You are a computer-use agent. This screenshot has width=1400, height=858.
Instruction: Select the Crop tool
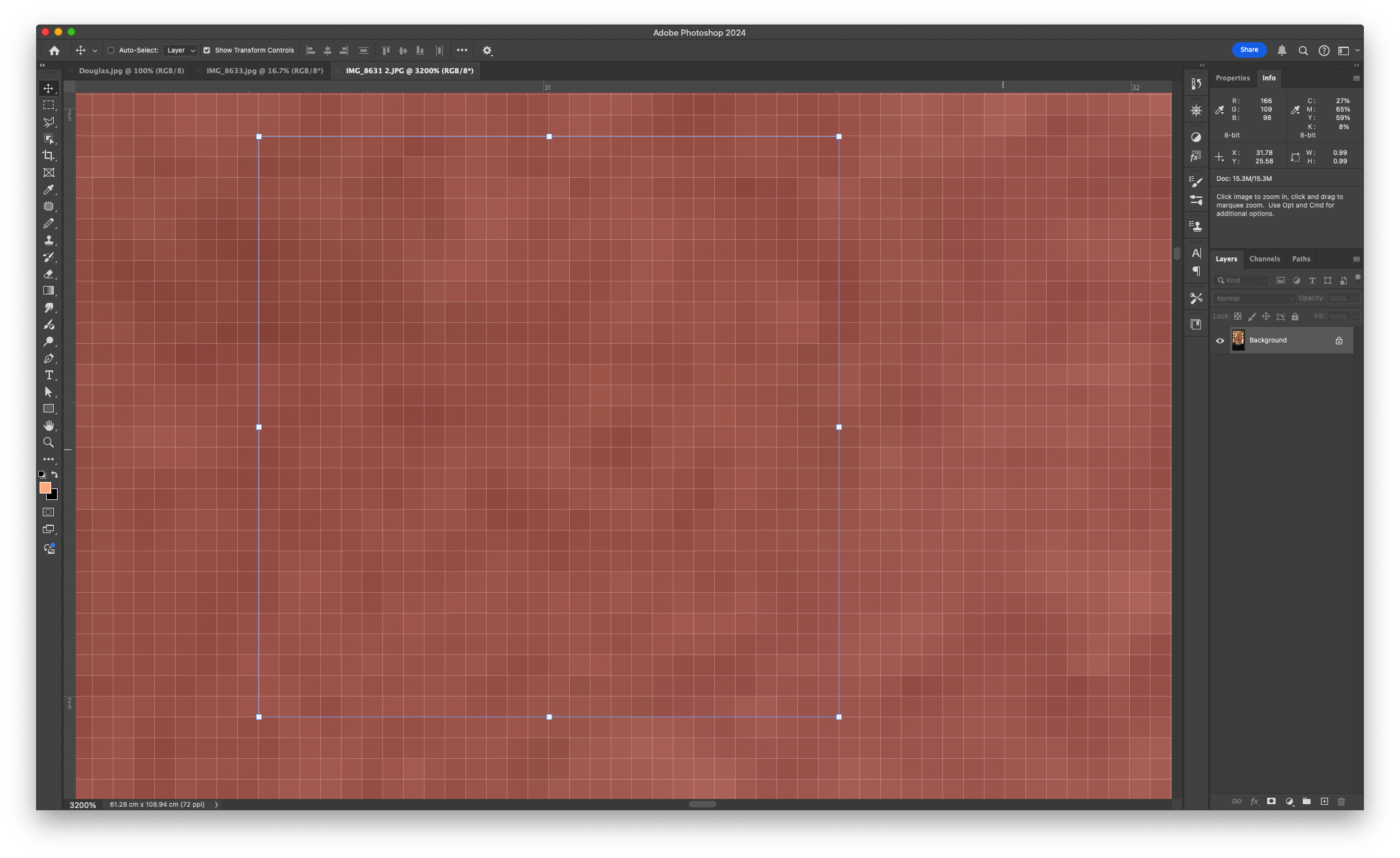(49, 156)
